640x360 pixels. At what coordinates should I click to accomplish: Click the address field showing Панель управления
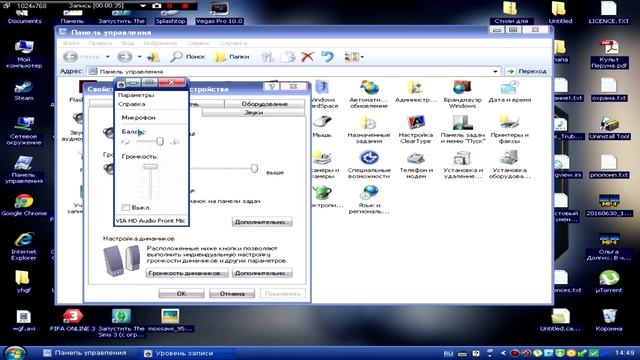coord(293,71)
